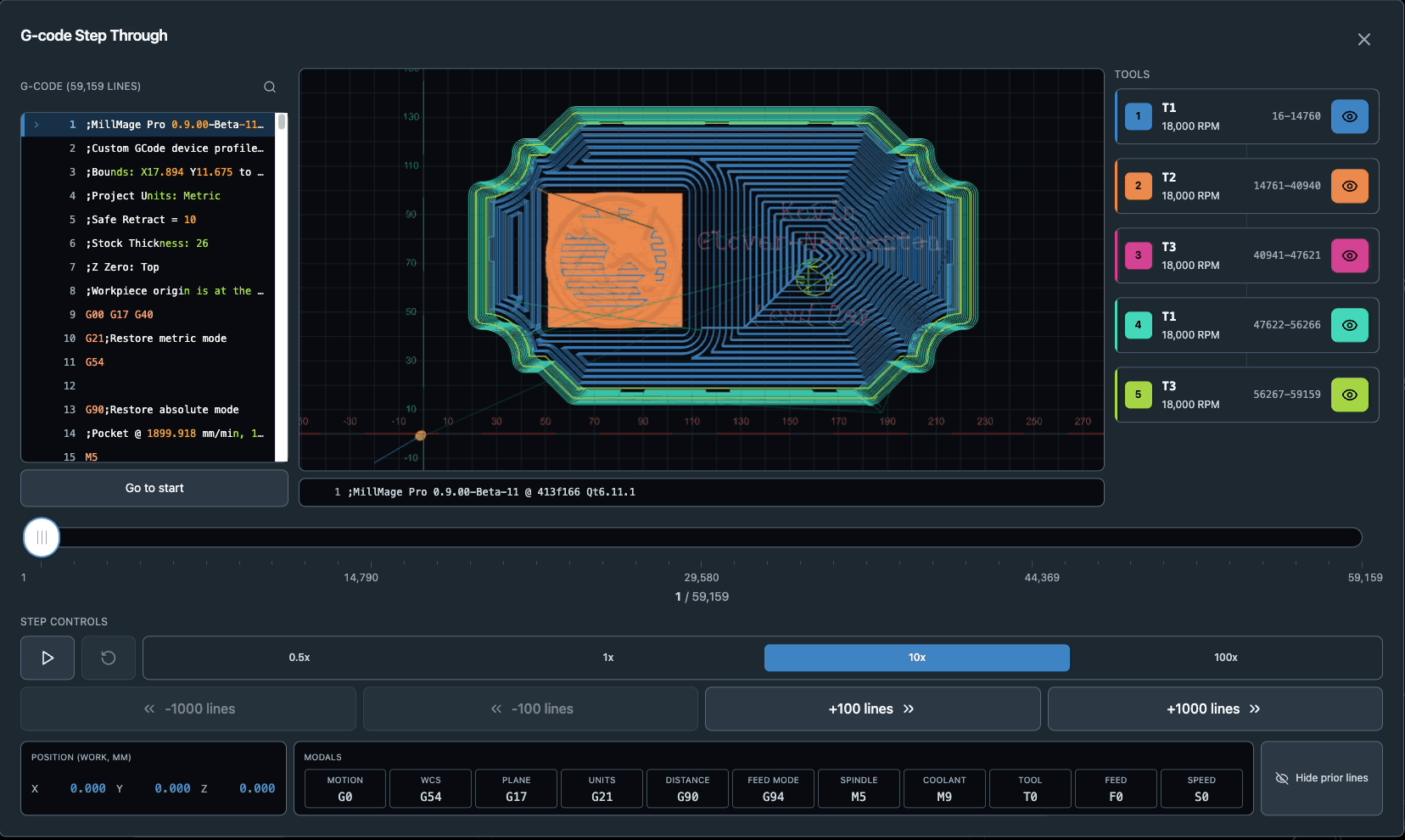Click the DISTANCE G90 modal box

click(x=688, y=788)
